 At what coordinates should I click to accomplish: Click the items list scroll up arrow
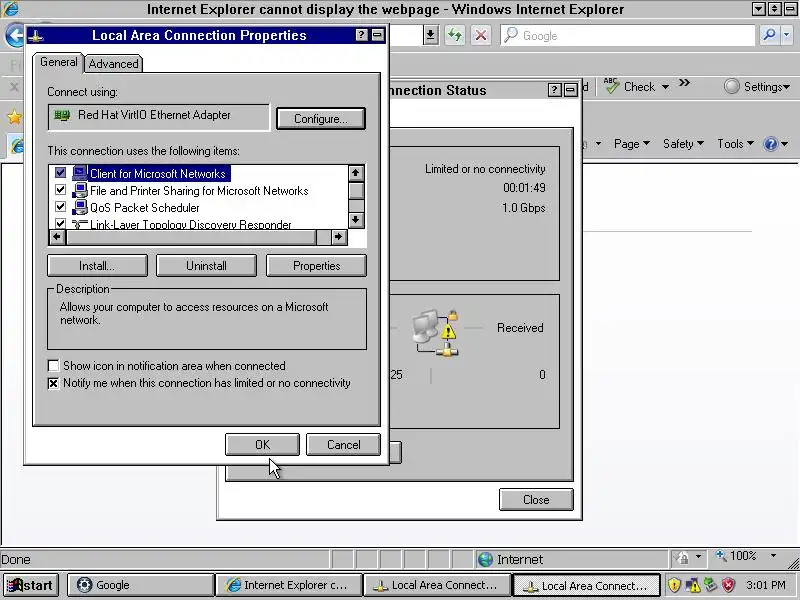click(x=356, y=173)
